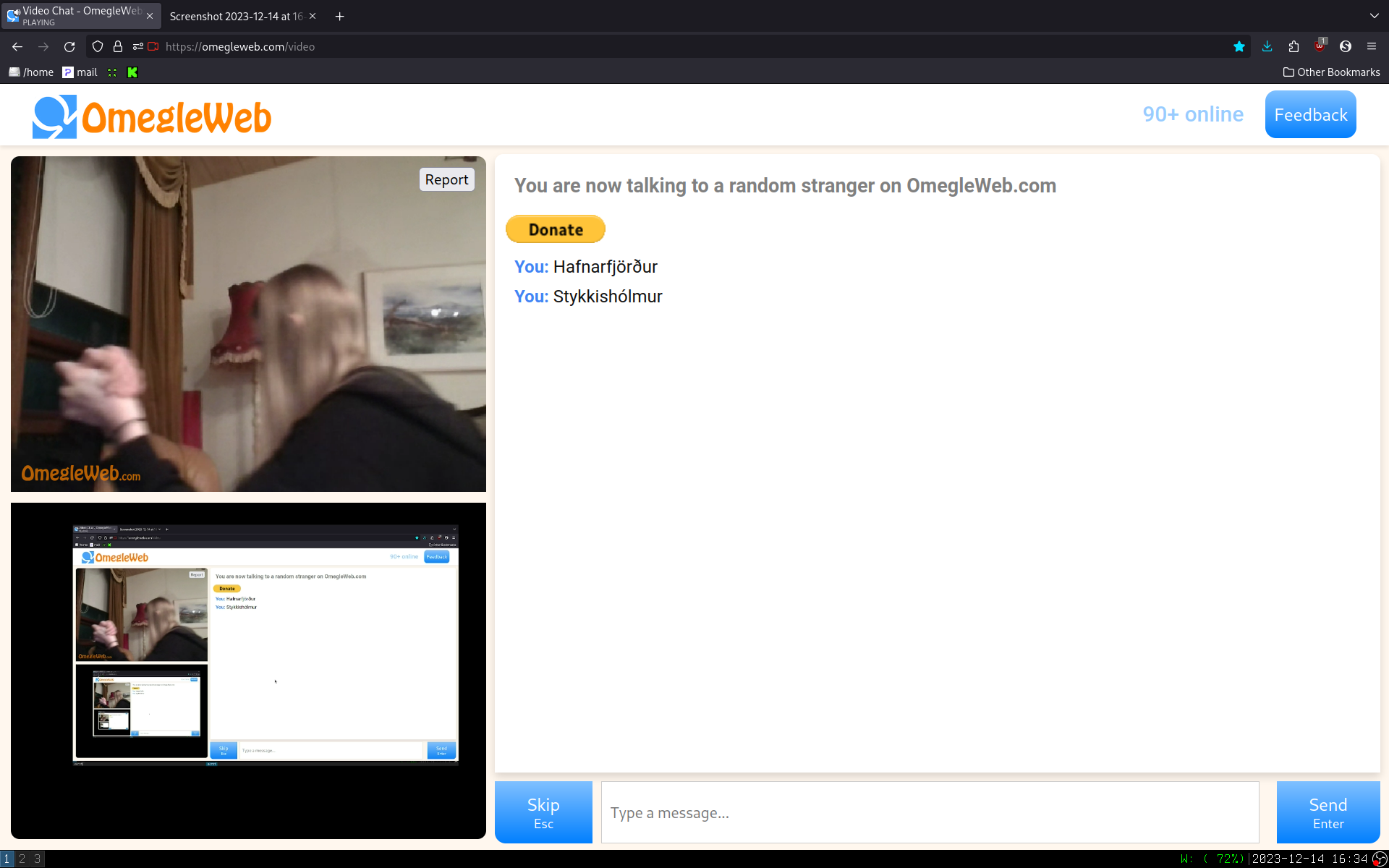The width and height of the screenshot is (1389, 868).
Task: Open the site permissions icon in address bar
Action: click(x=137, y=46)
